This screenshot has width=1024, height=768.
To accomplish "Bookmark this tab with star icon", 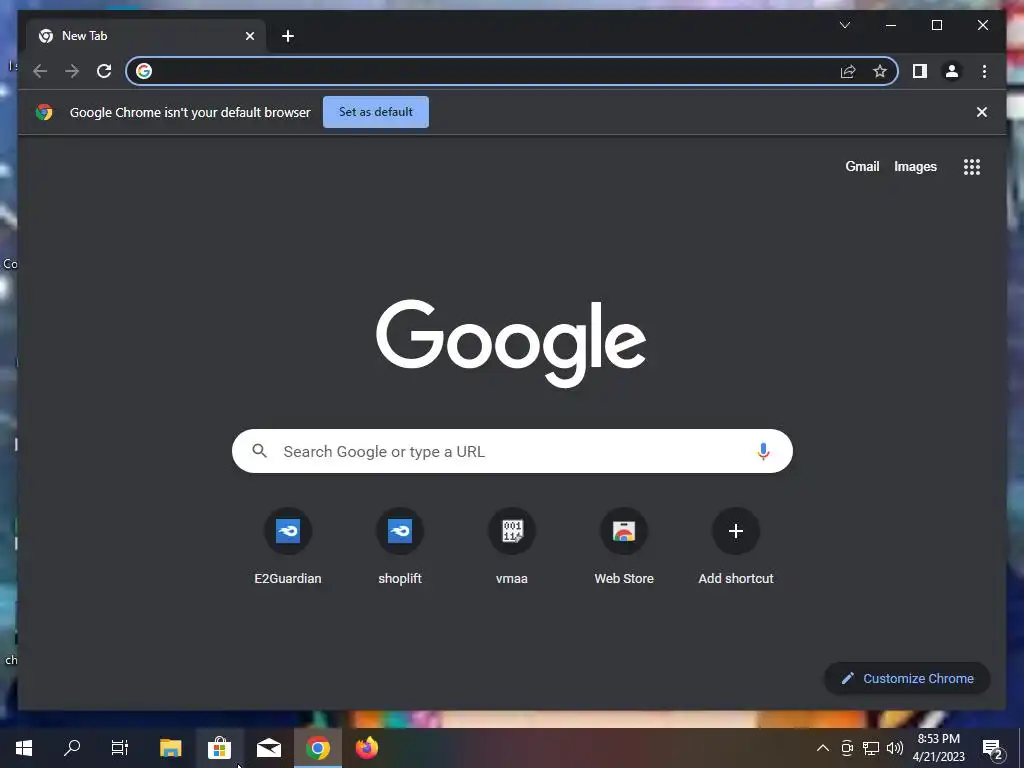I will coord(880,71).
